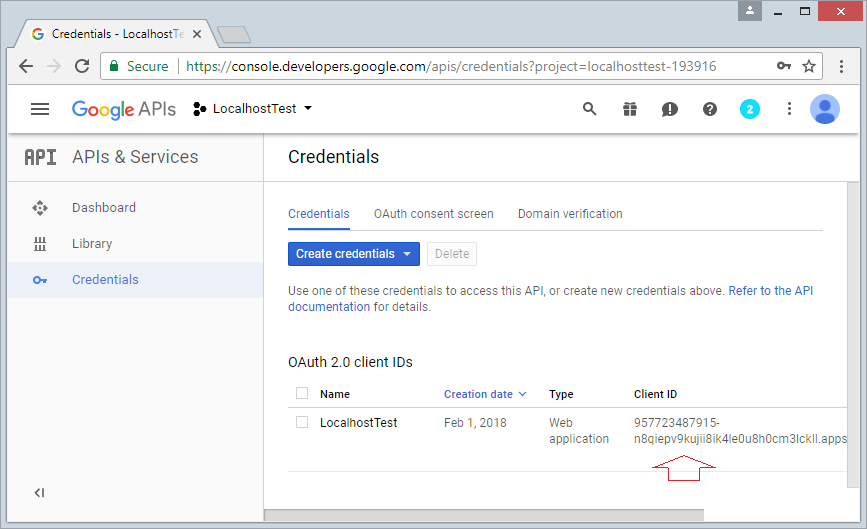Sort by the Creation date column
867x529 pixels.
tap(485, 394)
